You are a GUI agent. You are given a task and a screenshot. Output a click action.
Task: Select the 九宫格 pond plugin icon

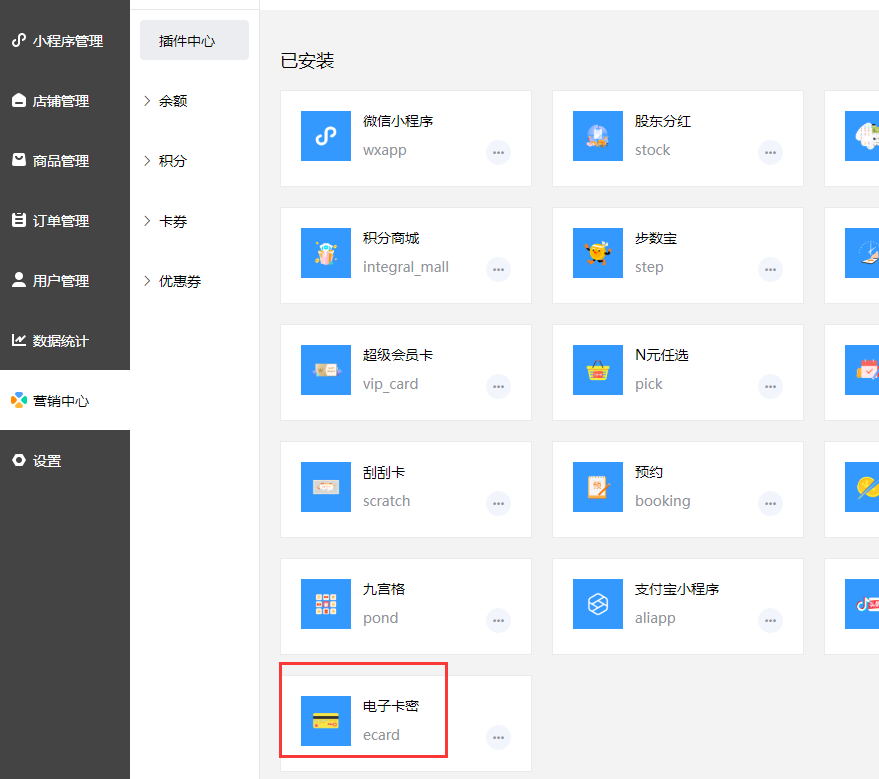tap(325, 604)
